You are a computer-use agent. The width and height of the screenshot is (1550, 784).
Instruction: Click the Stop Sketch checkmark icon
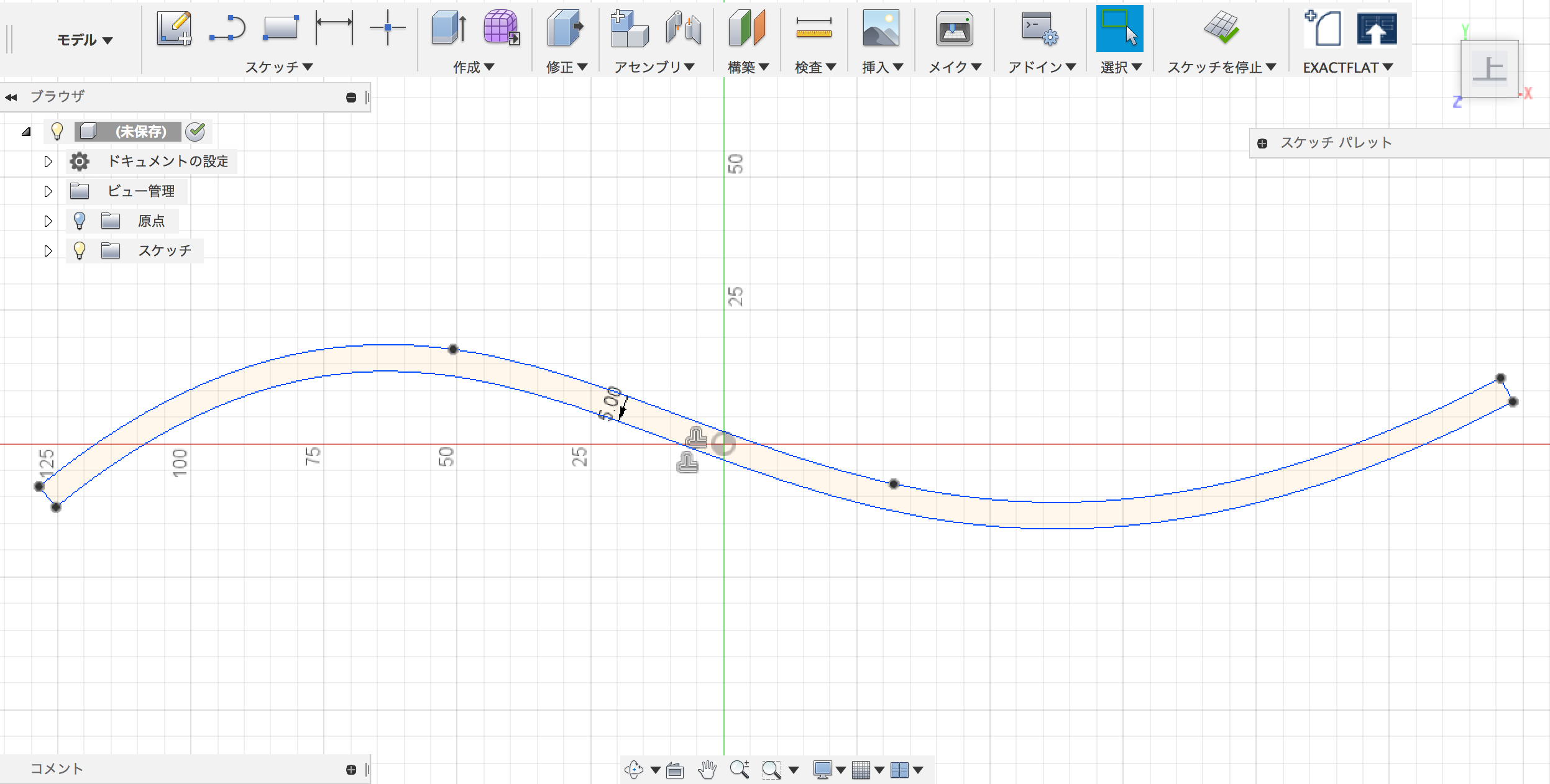(x=1221, y=29)
